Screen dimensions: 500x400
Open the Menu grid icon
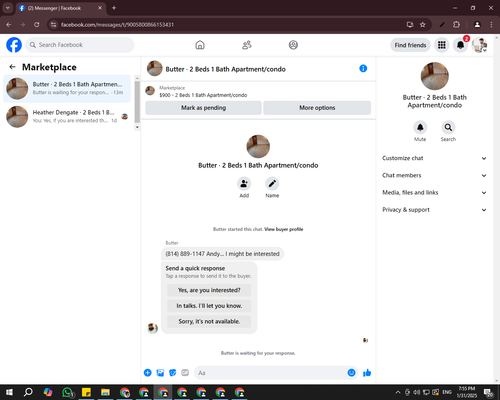click(442, 45)
